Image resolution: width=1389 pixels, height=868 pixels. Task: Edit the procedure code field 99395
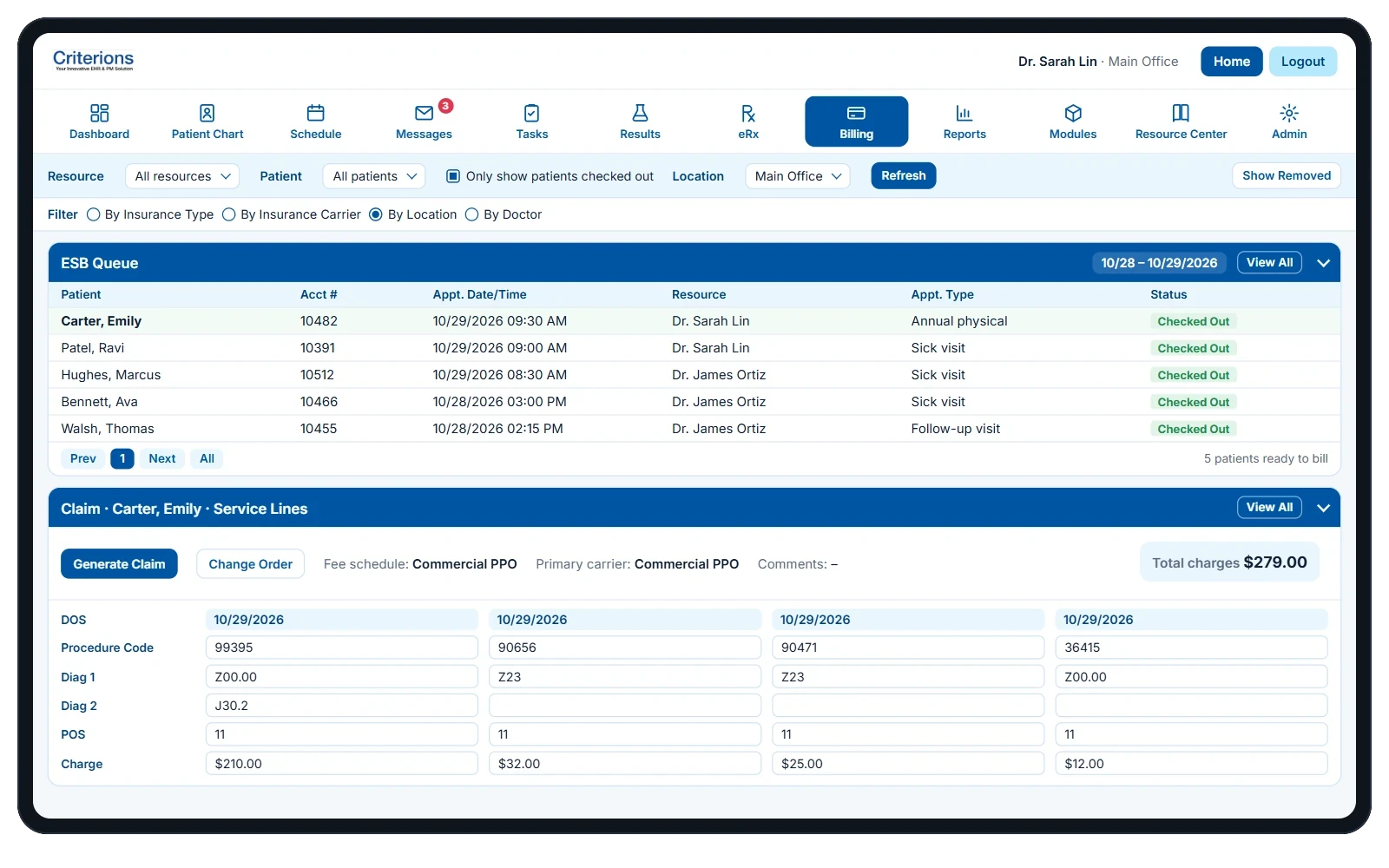[341, 648]
